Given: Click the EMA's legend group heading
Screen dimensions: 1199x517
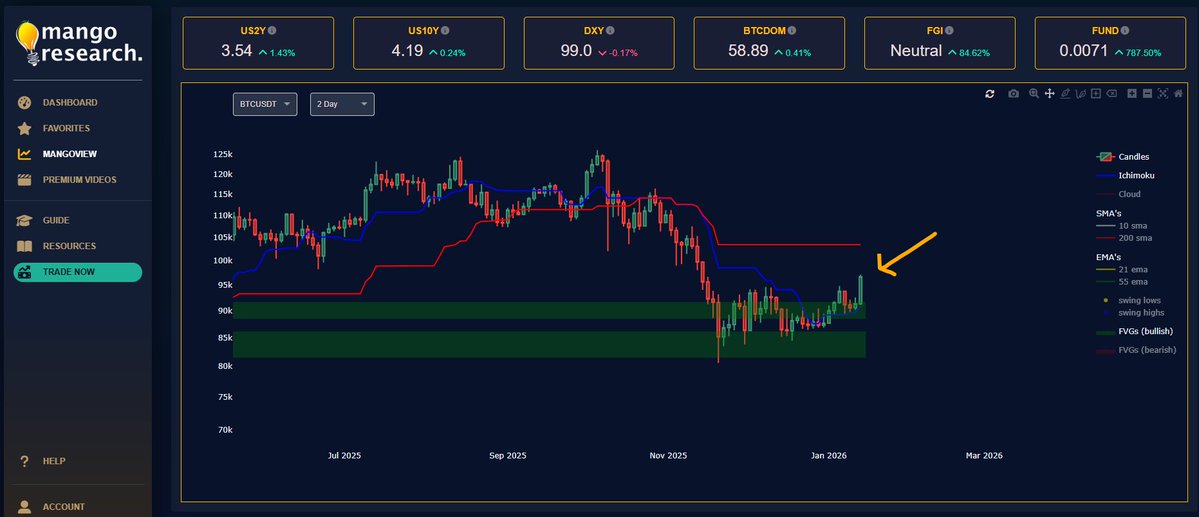Looking at the screenshot, I should pos(1107,257).
